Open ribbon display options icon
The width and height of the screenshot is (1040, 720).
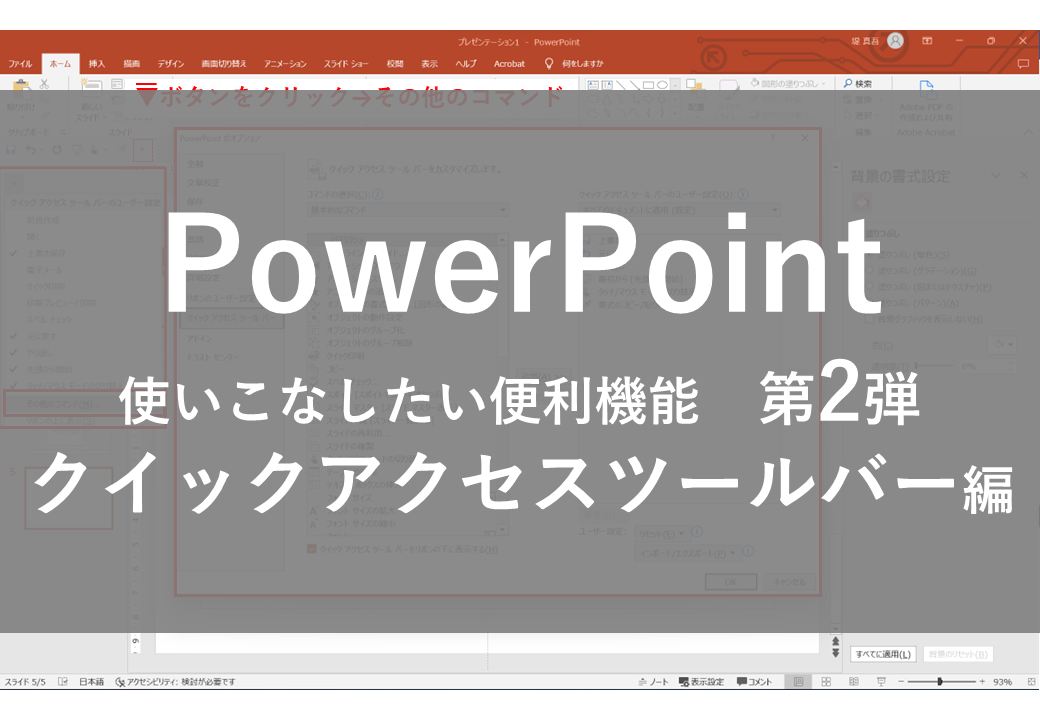927,41
